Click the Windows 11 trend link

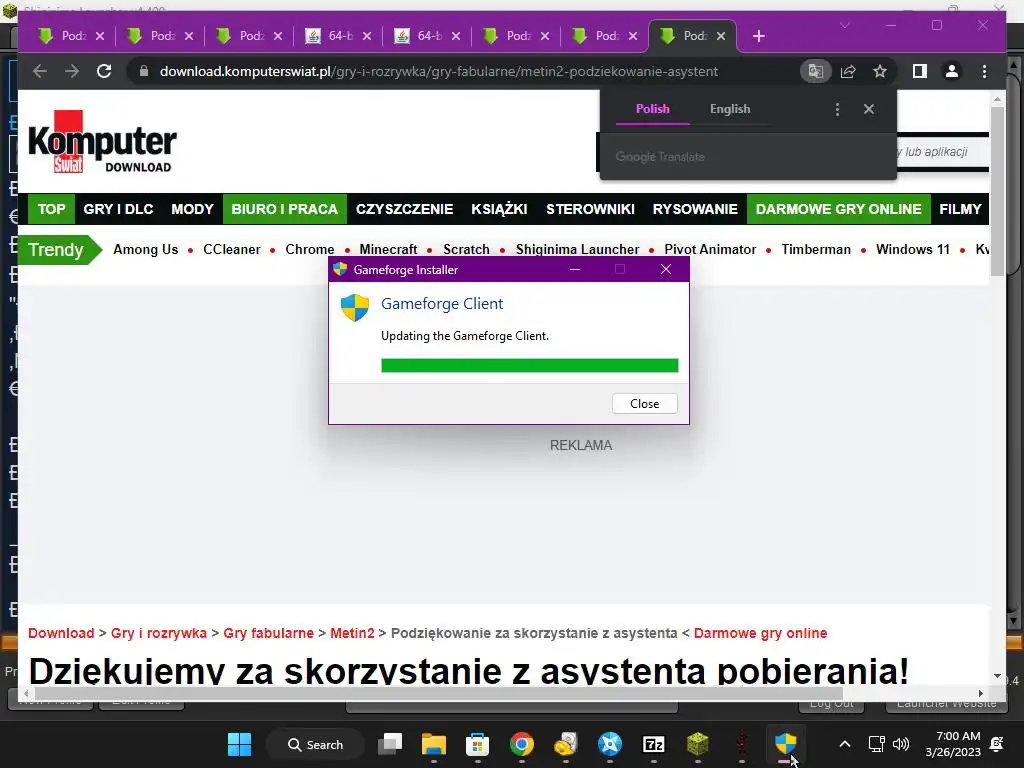coord(912,249)
